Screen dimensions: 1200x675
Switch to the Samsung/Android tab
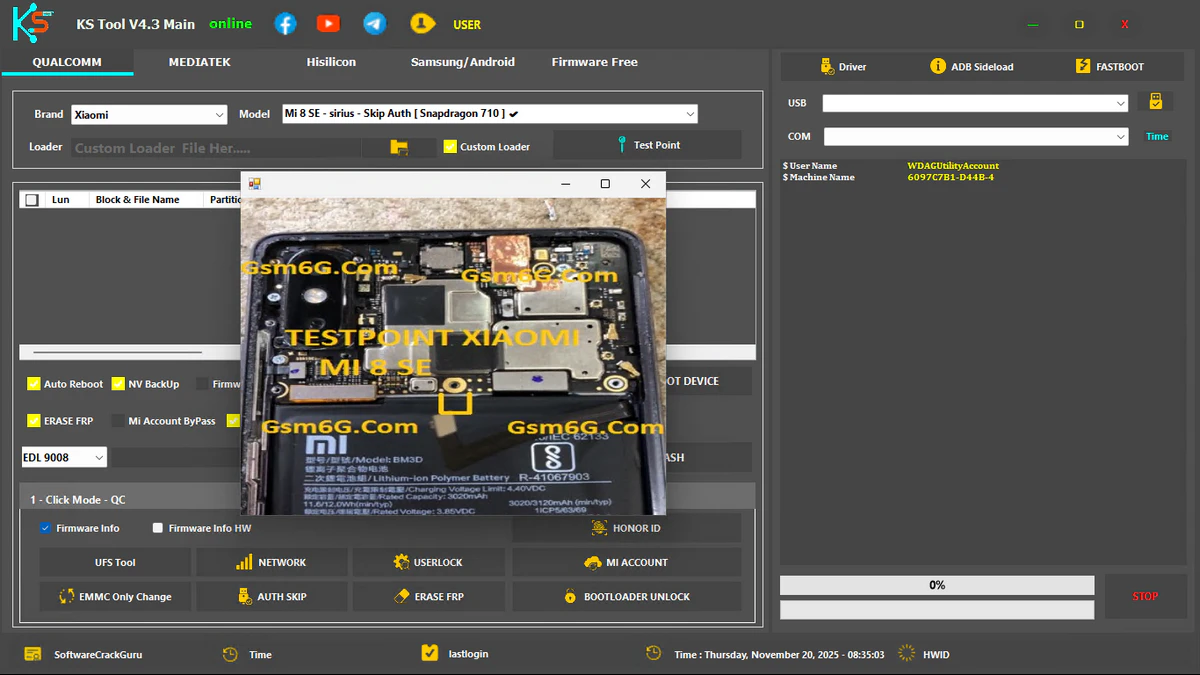click(x=462, y=62)
